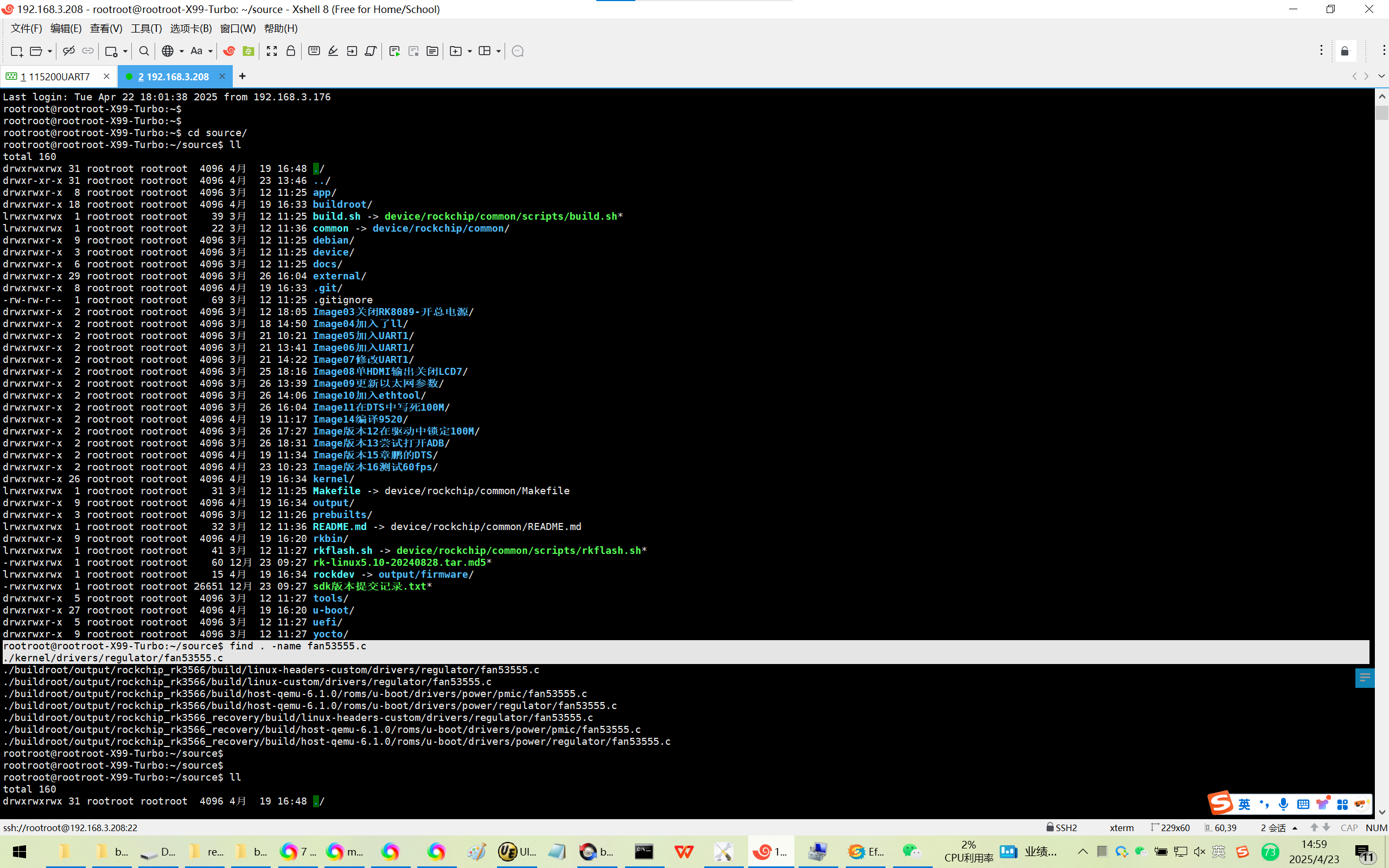The width and height of the screenshot is (1389, 868).
Task: Expand the font Aa dropdown arrow
Action: [211, 51]
